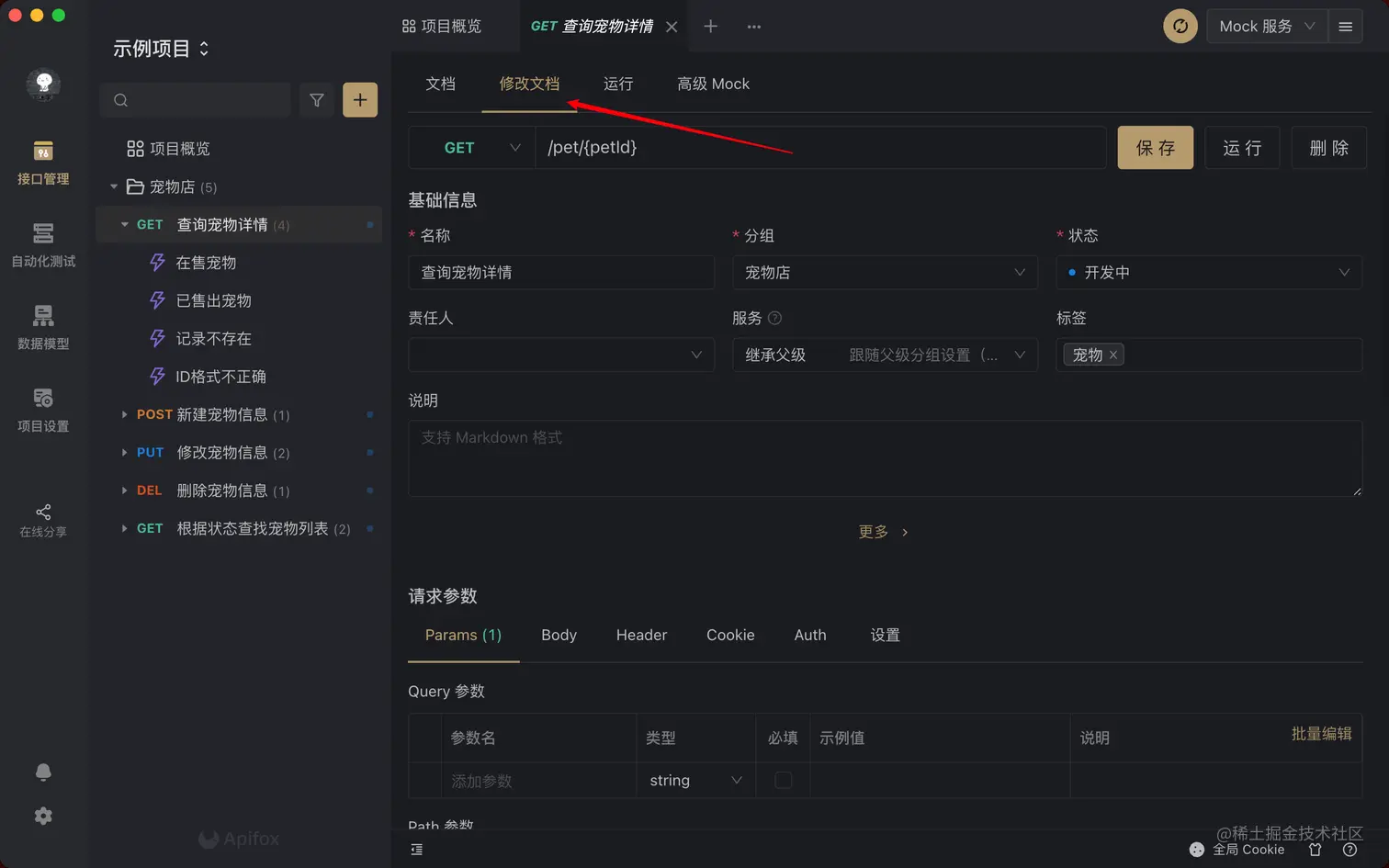Image resolution: width=1389 pixels, height=868 pixels.
Task: Open Mock 服务 environment dropdown
Action: click(x=1267, y=27)
